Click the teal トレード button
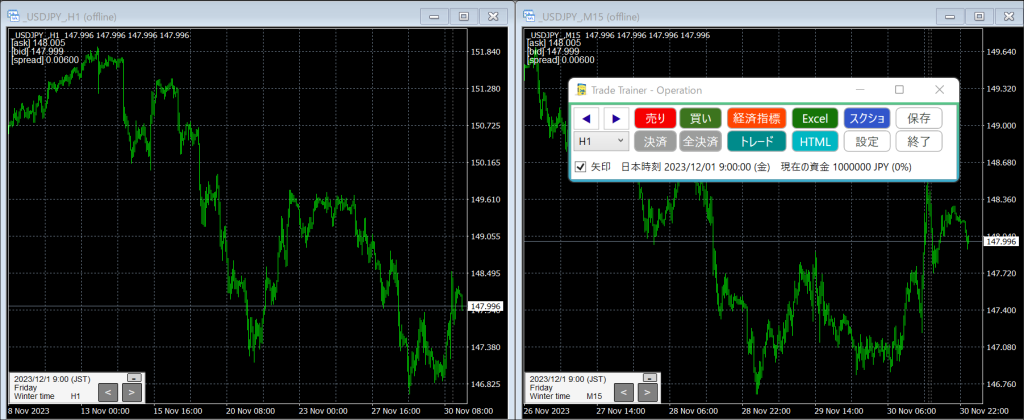 point(756,142)
